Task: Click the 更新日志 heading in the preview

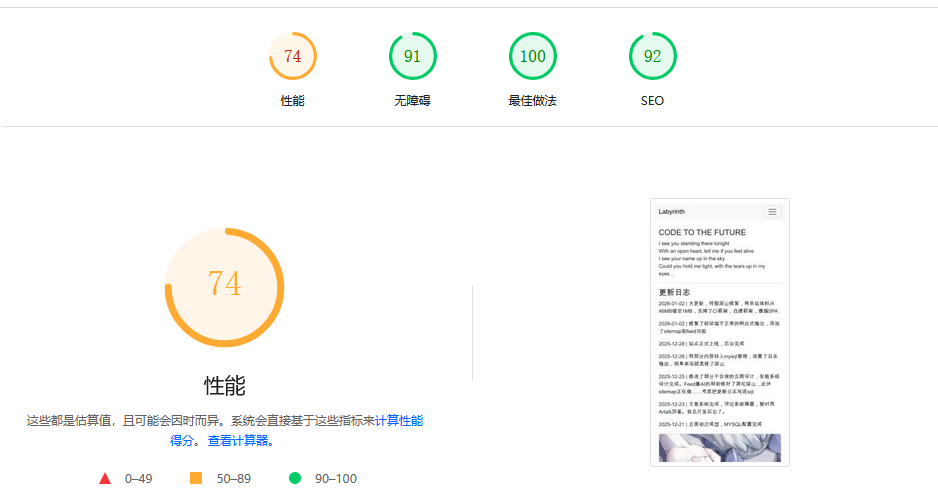Action: point(674,292)
